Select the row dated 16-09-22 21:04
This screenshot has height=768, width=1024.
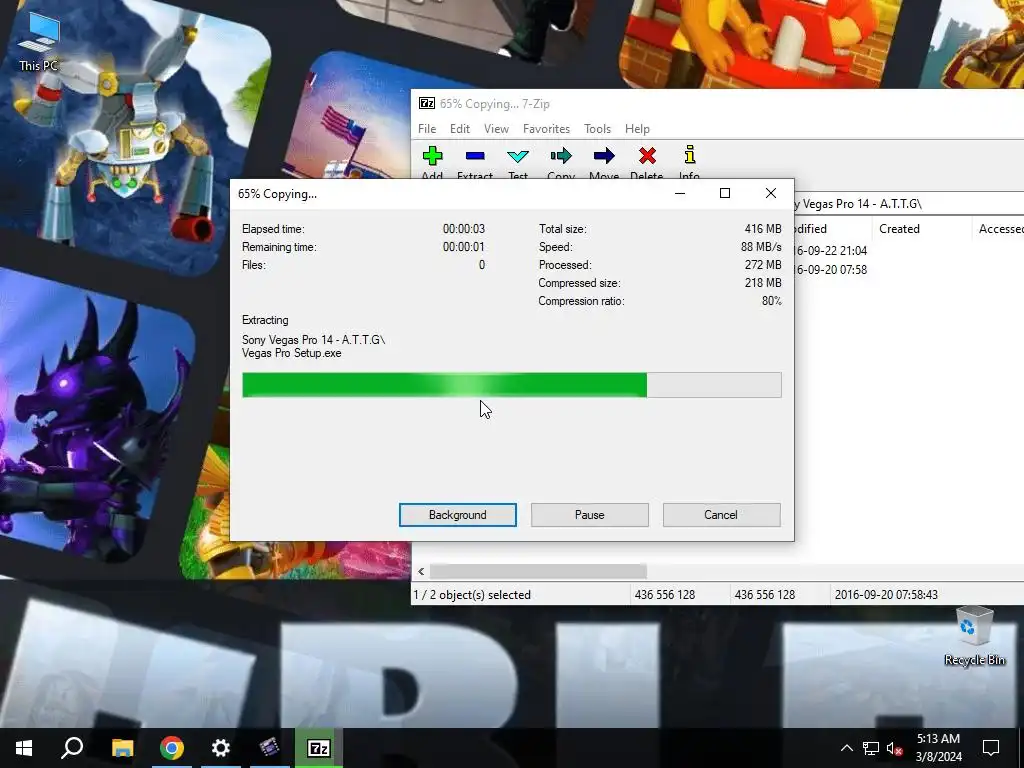click(908, 251)
